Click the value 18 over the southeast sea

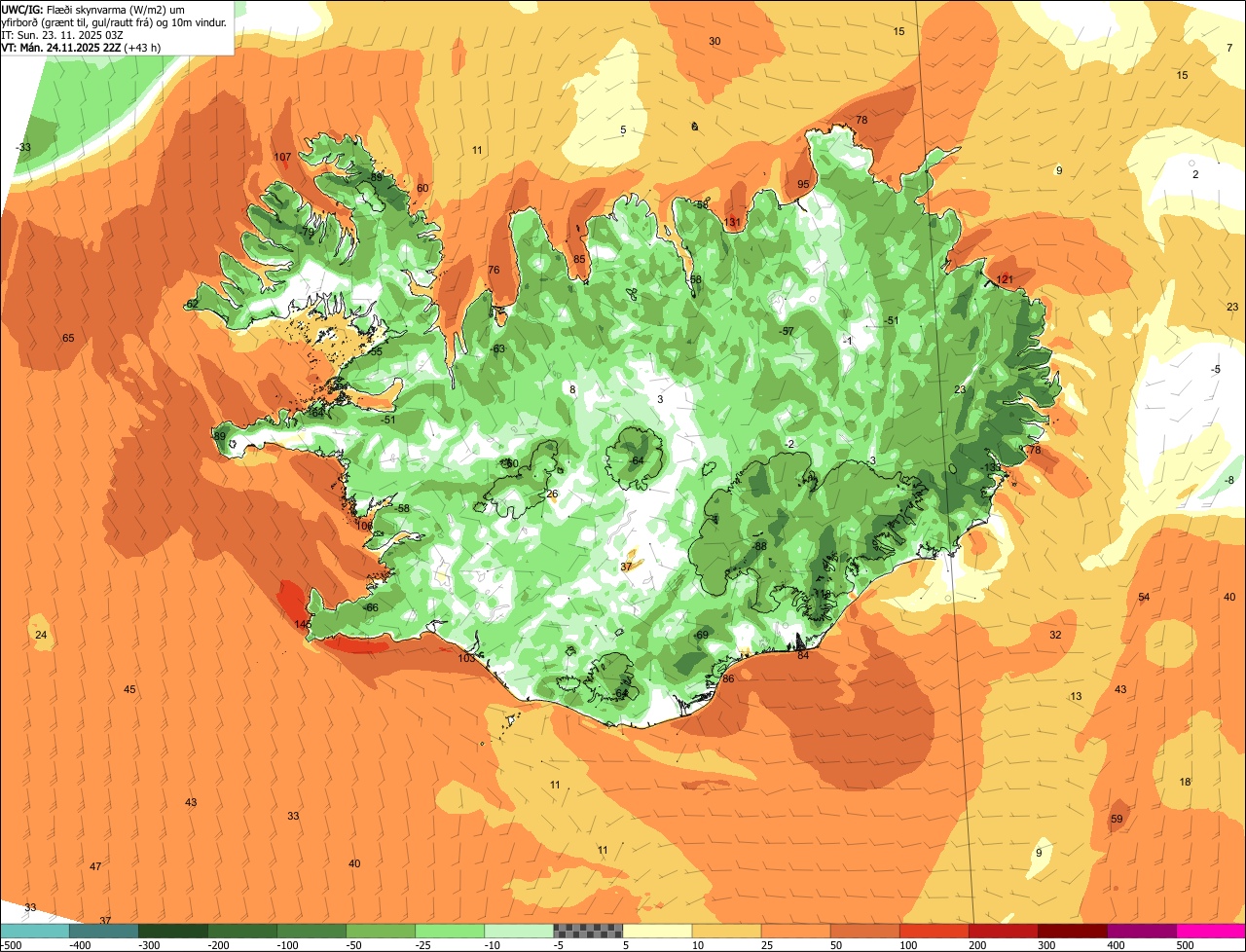pos(1185,782)
